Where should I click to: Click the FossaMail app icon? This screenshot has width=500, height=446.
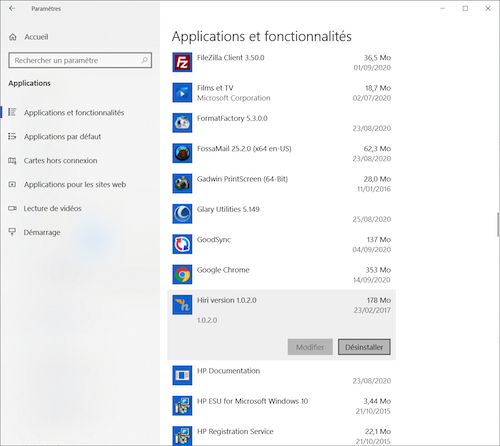tap(182, 153)
